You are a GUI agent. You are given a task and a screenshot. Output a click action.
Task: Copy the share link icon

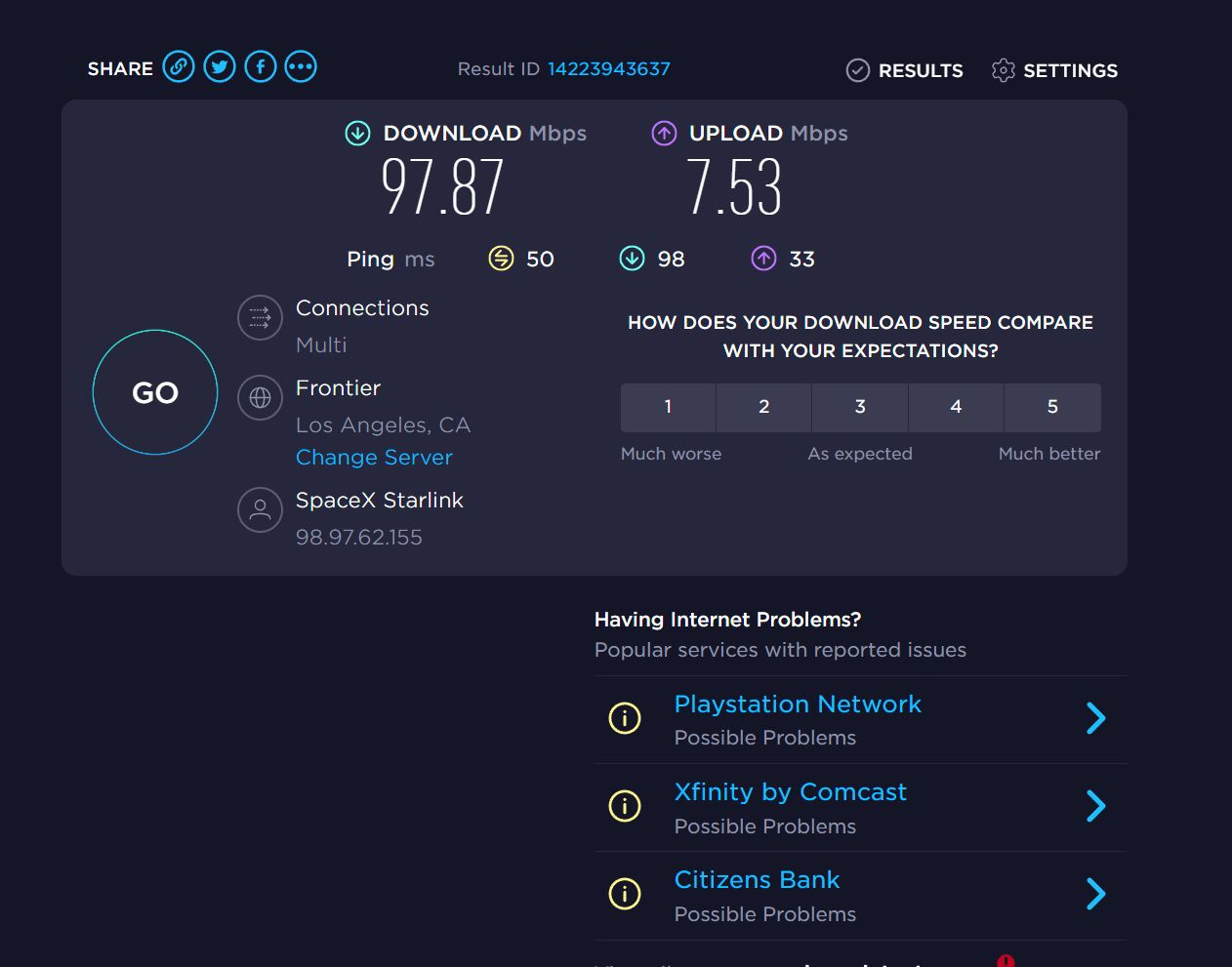click(x=179, y=66)
